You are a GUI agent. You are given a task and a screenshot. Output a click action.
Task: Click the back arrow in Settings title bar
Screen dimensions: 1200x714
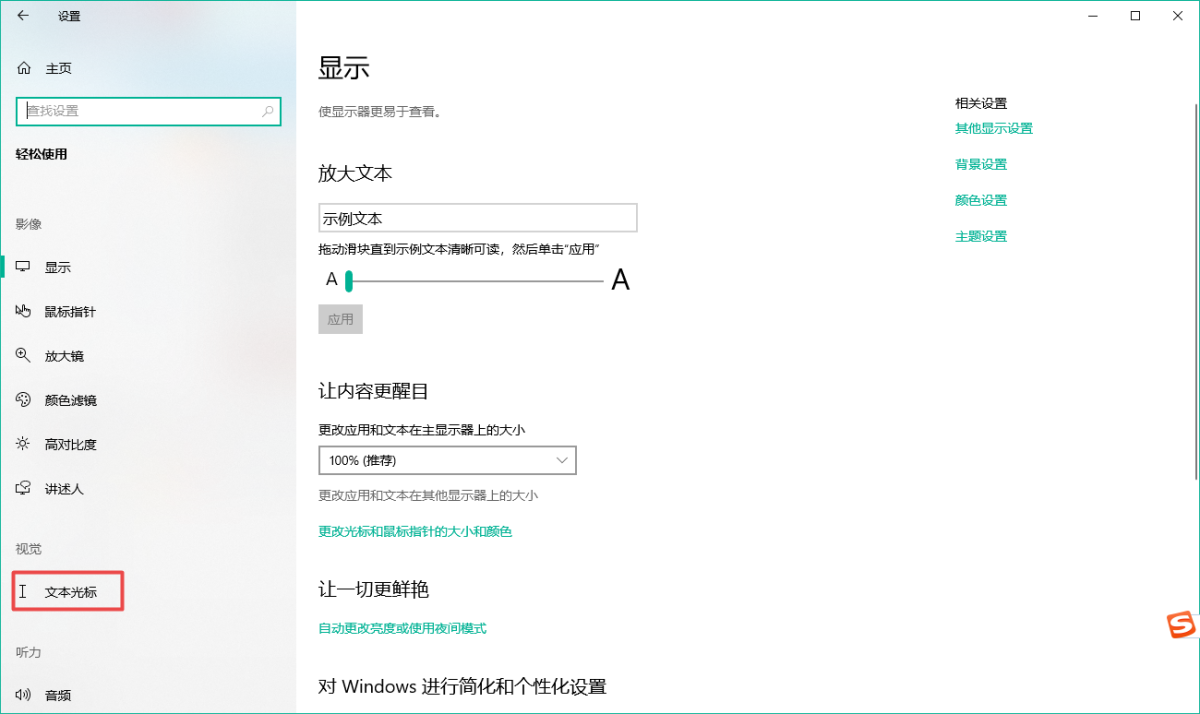coord(23,15)
